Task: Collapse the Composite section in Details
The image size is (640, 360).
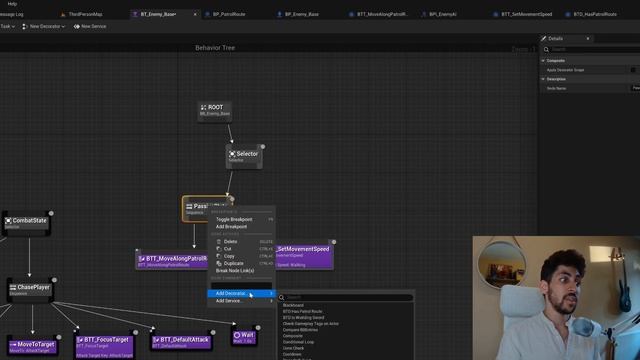Action: pyautogui.click(x=543, y=60)
